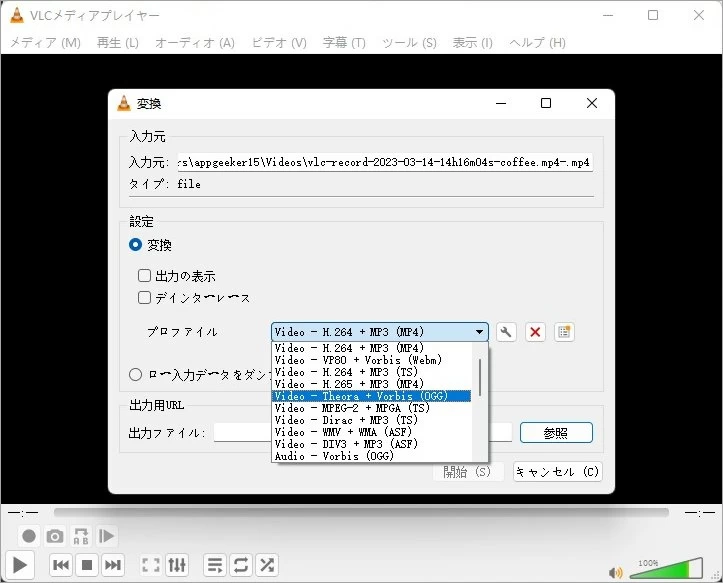Adjust the volume slider at 100%
723x583 pixels.
tap(666, 568)
